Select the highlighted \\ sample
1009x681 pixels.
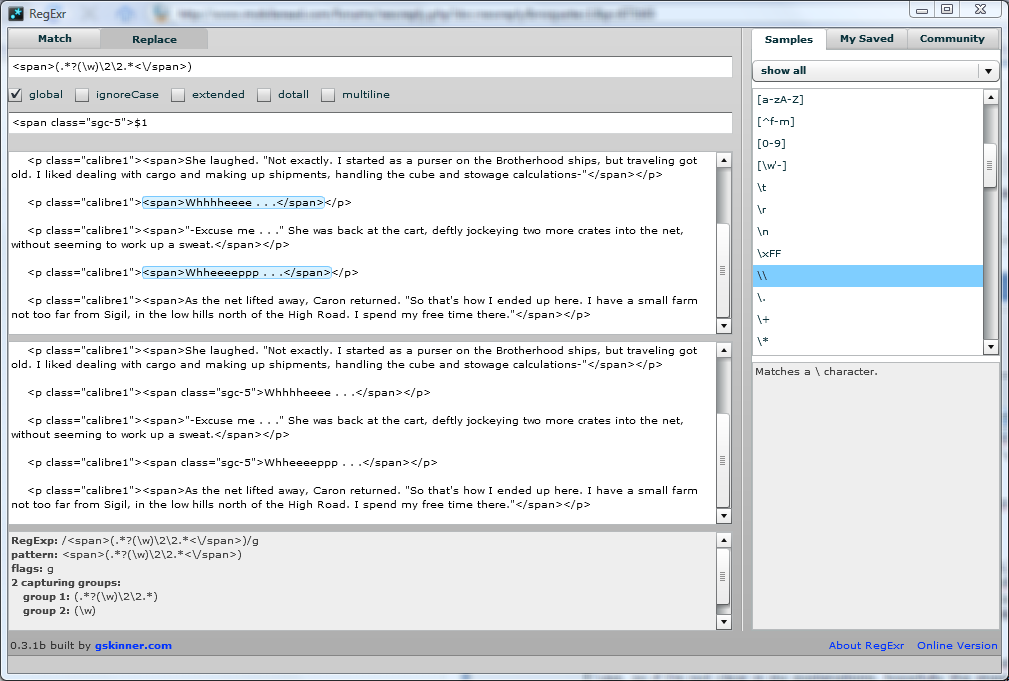click(867, 275)
